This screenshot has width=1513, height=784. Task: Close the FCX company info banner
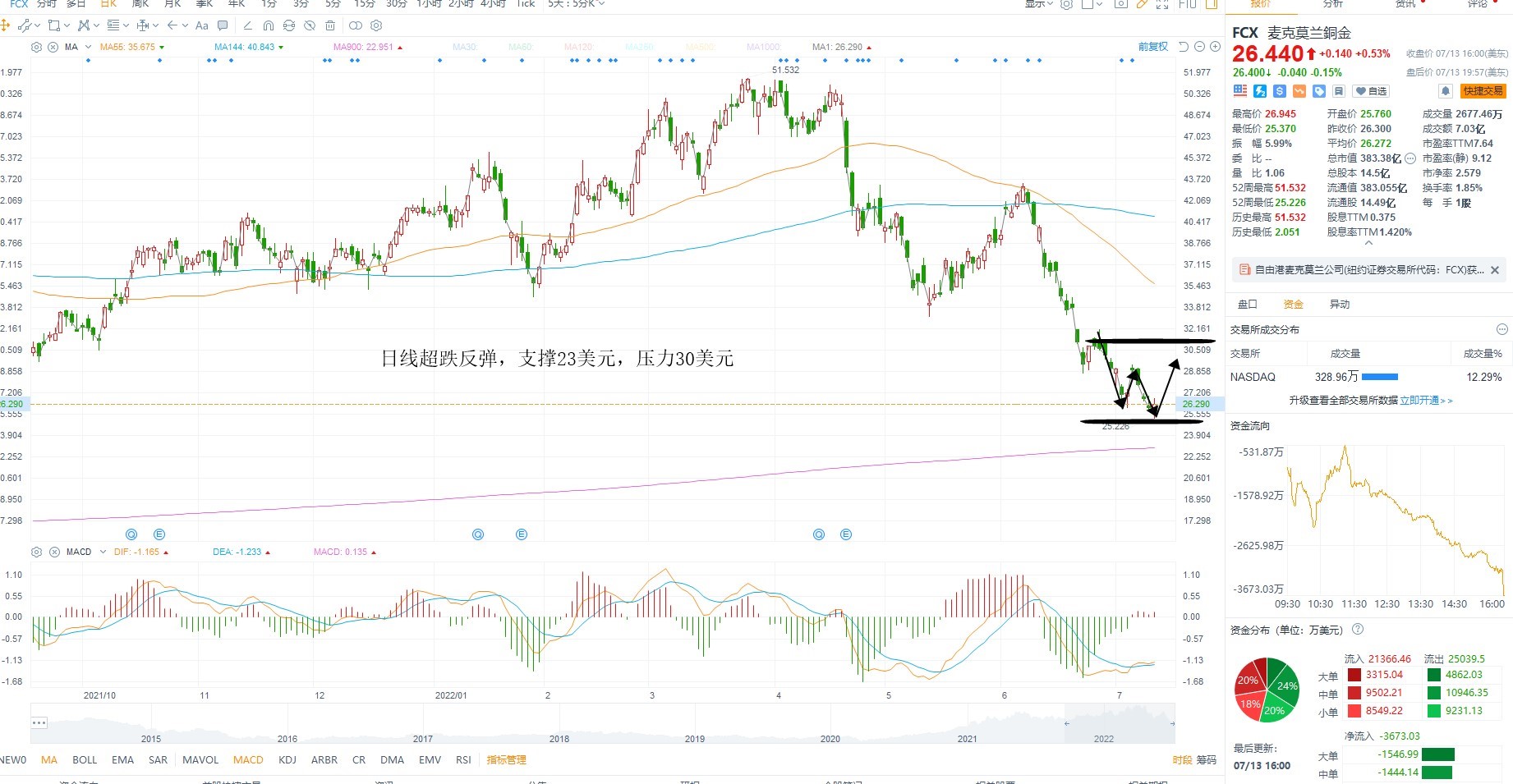(1495, 270)
